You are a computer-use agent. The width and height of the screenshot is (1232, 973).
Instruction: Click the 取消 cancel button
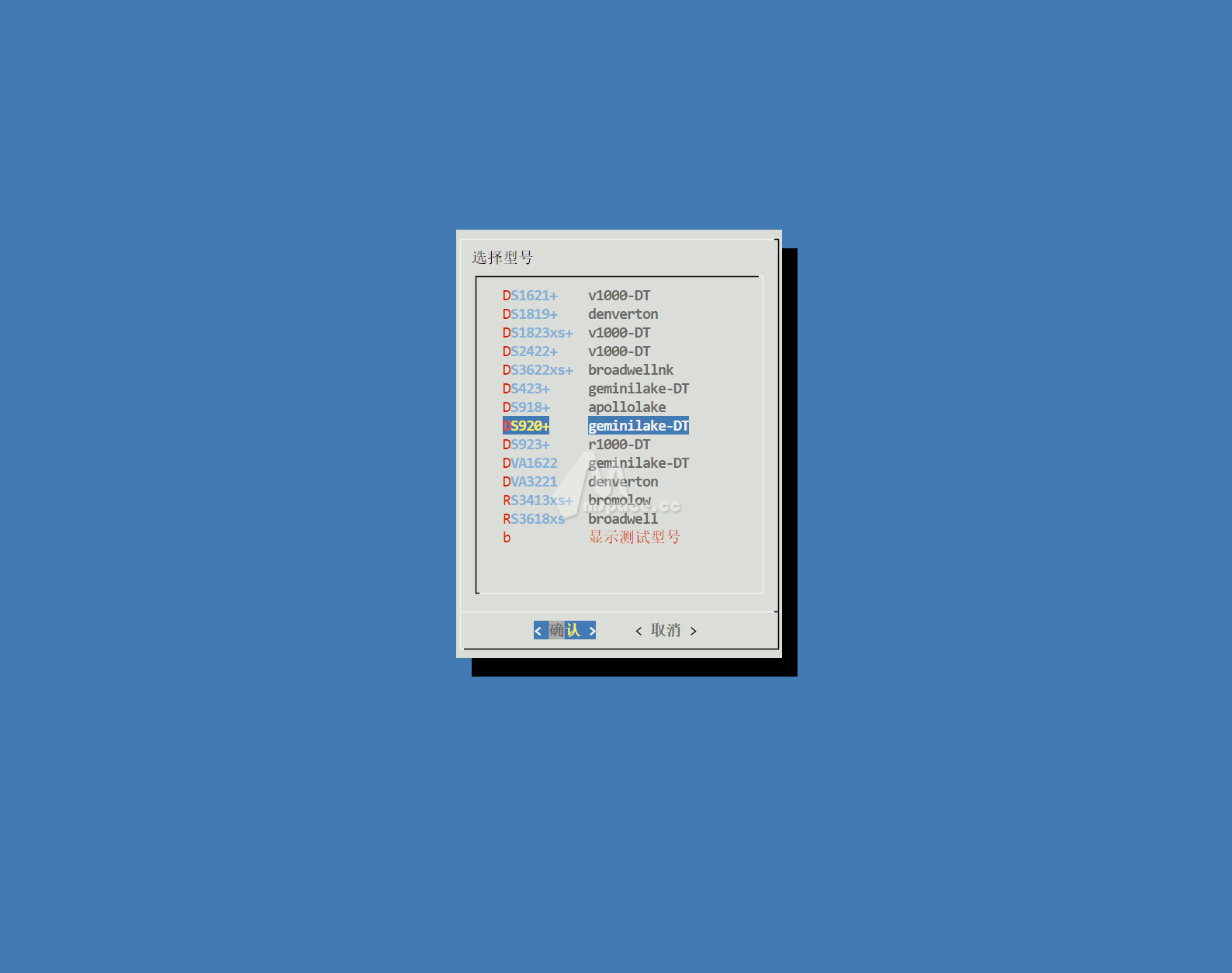(666, 630)
